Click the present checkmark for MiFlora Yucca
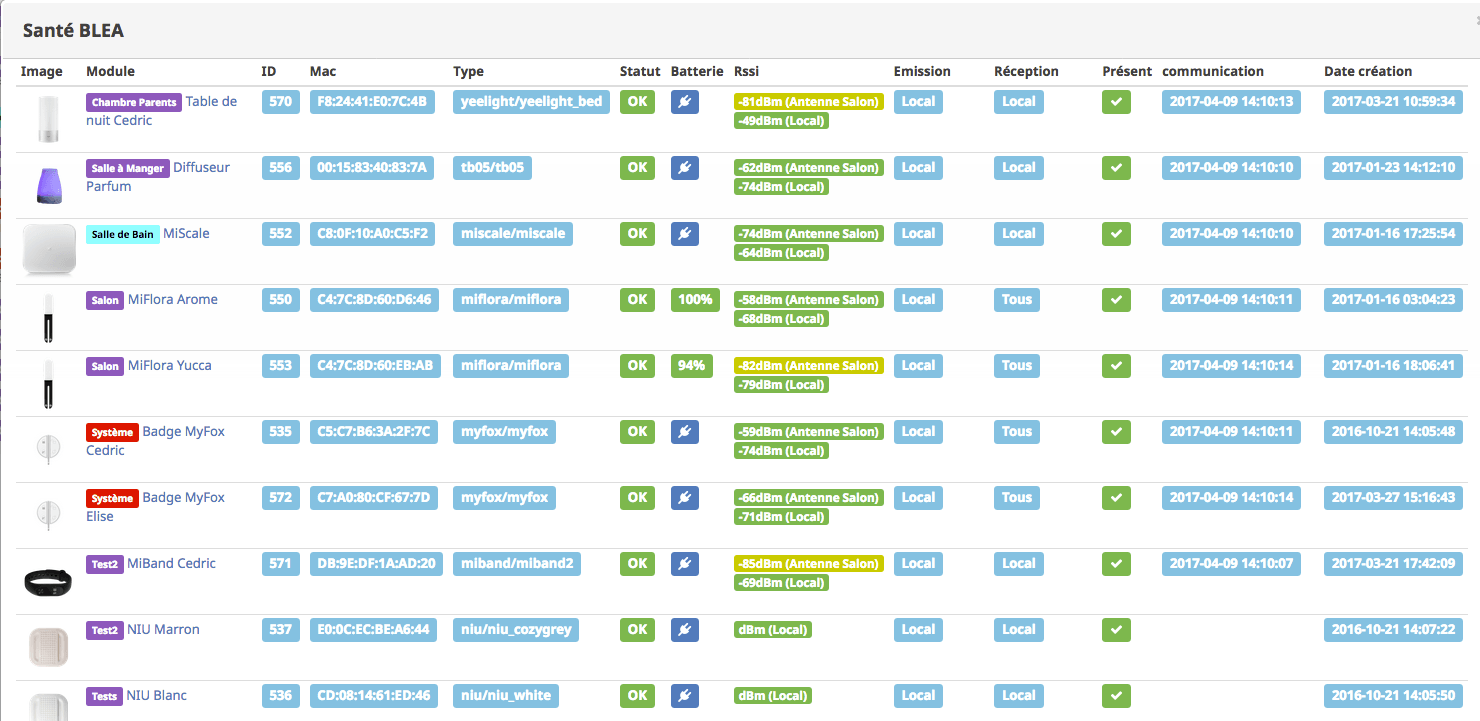Viewport: 1480px width, 721px height. pos(1116,365)
